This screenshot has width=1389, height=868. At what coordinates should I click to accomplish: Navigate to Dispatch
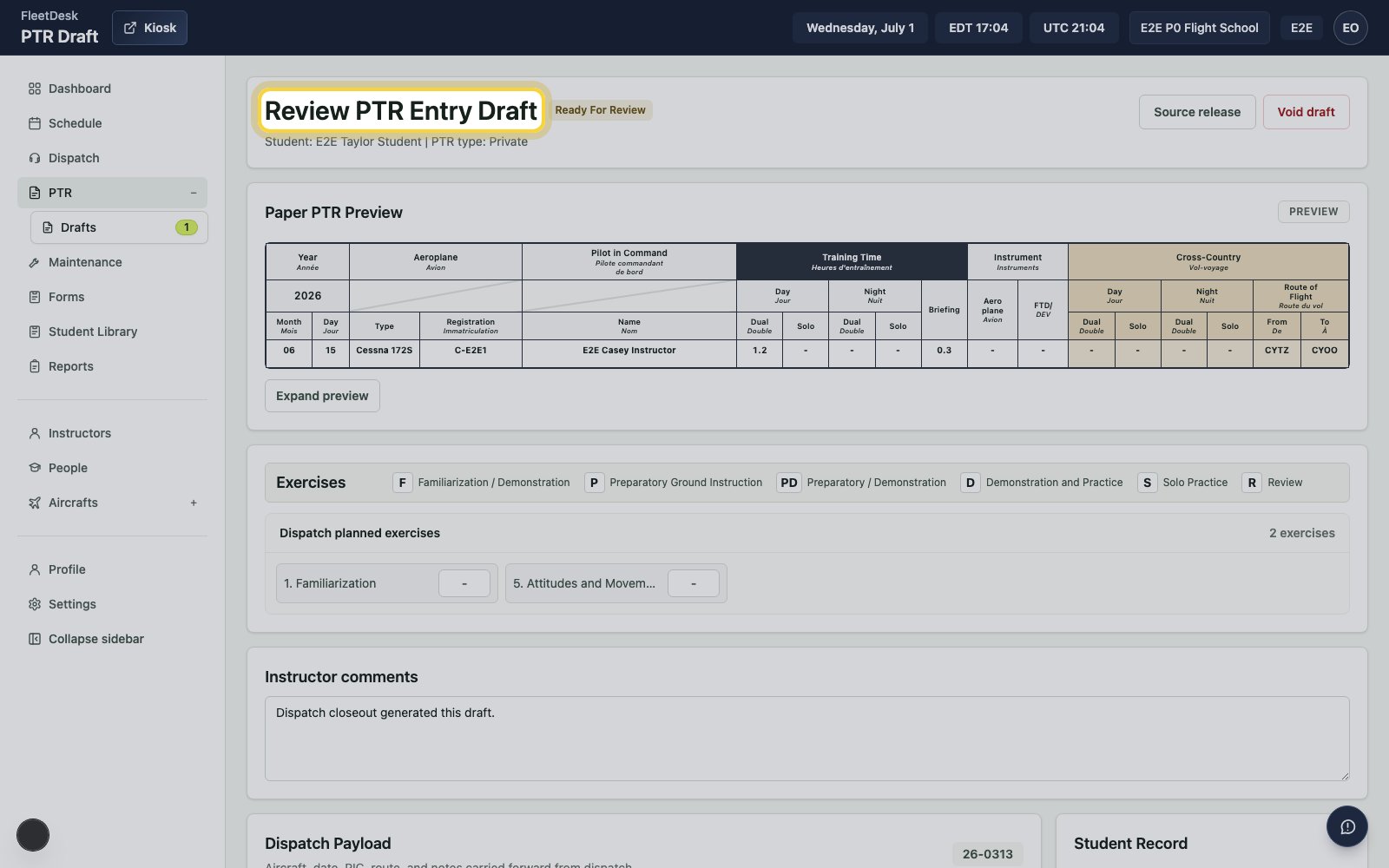point(113,158)
